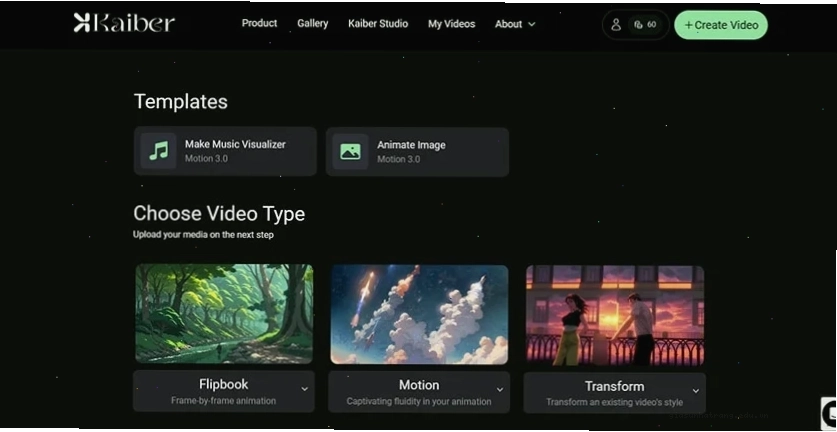Open the Product menu
This screenshot has height=432, width=837.
coord(259,23)
